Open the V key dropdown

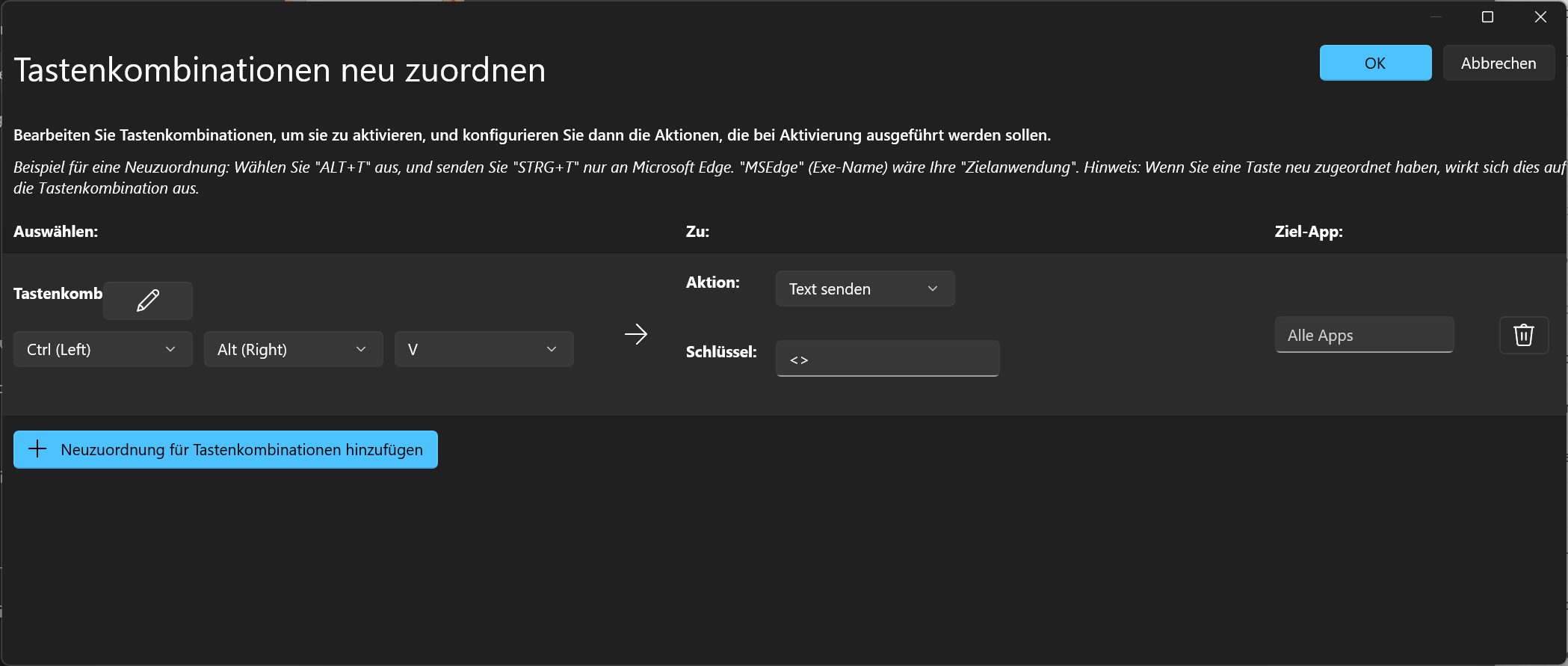(x=484, y=349)
